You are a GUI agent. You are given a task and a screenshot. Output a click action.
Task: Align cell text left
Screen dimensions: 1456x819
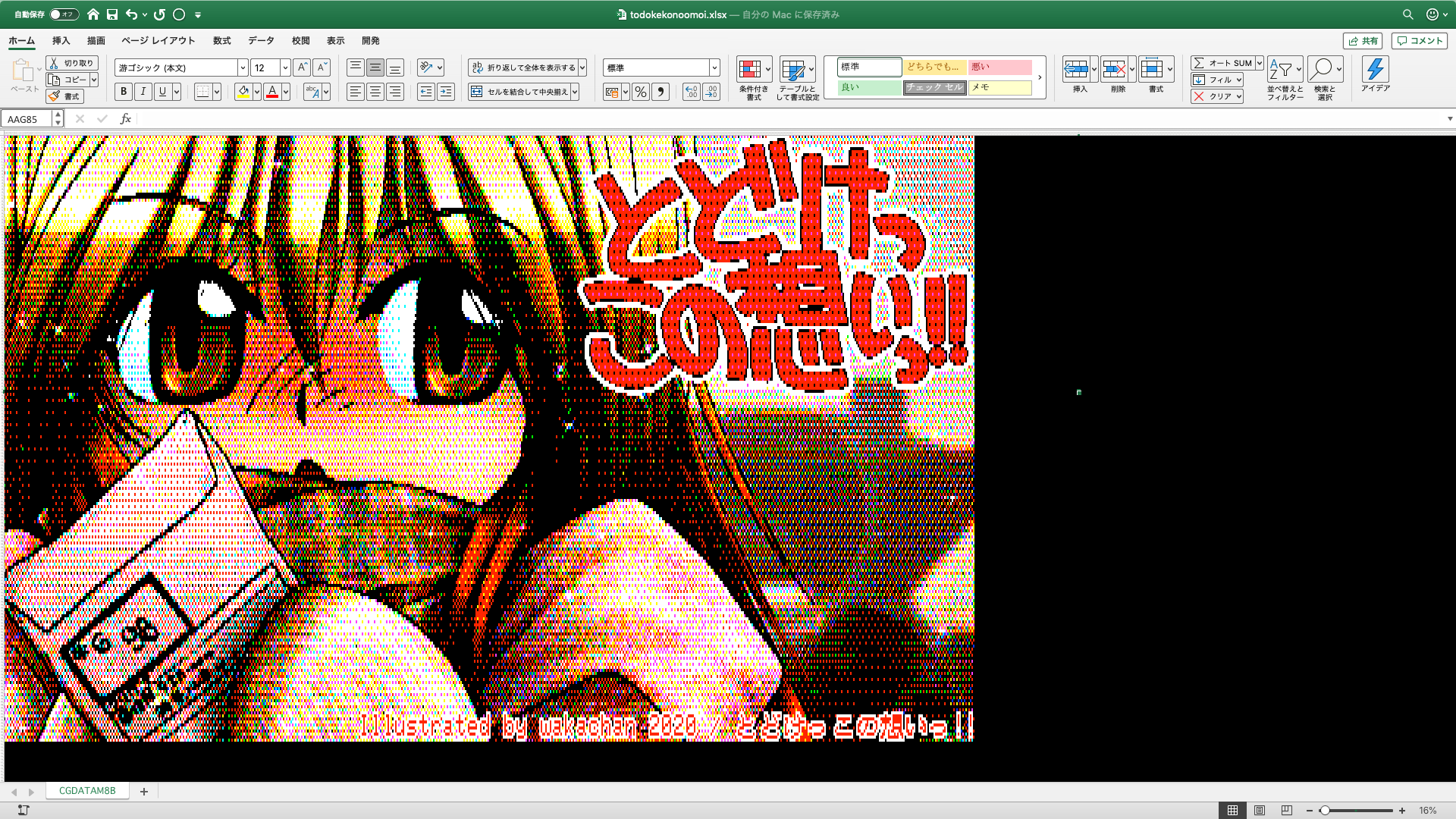tap(355, 92)
